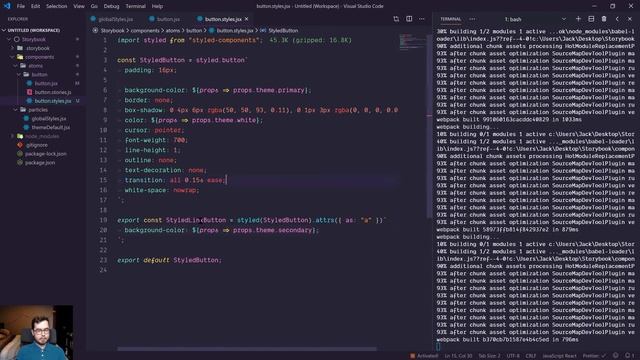Open the Edit menu
Viewport: 640px width, 360px height.
[36, 6]
